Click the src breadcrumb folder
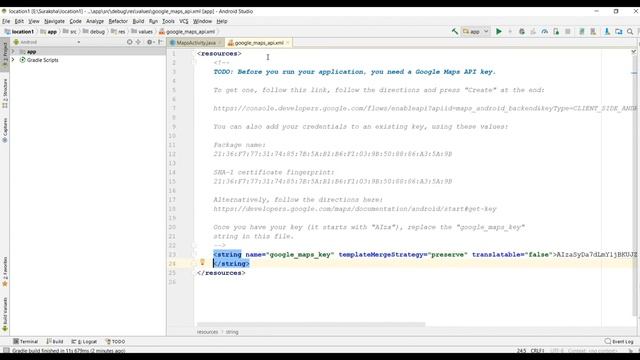This screenshot has height=360, width=640. pos(69,31)
